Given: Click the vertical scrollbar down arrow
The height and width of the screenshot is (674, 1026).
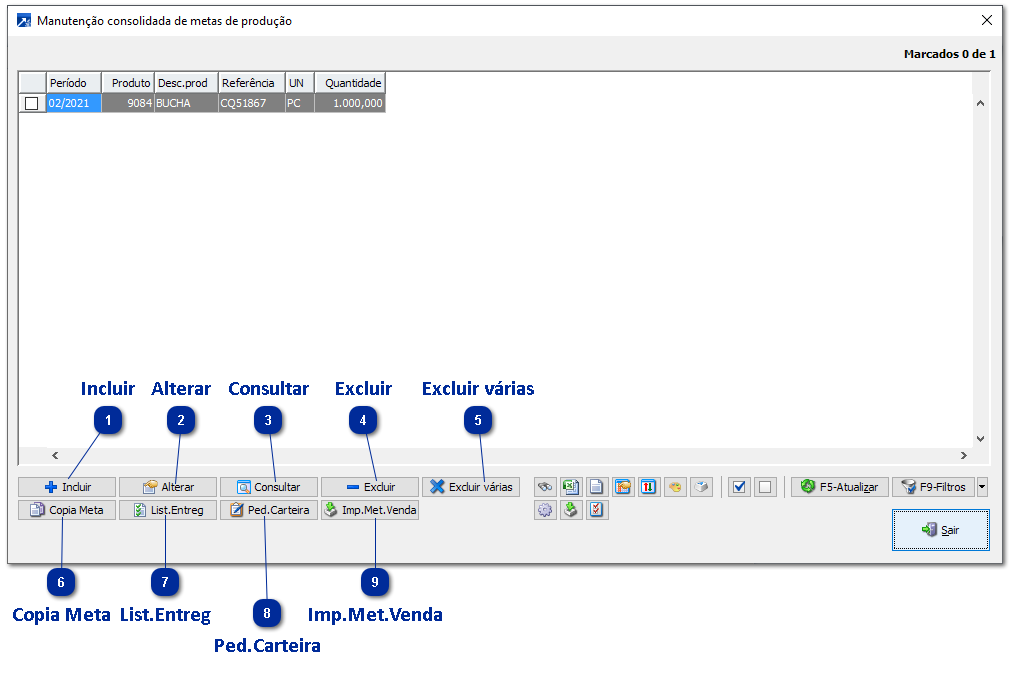Looking at the screenshot, I should pyautogui.click(x=980, y=439).
